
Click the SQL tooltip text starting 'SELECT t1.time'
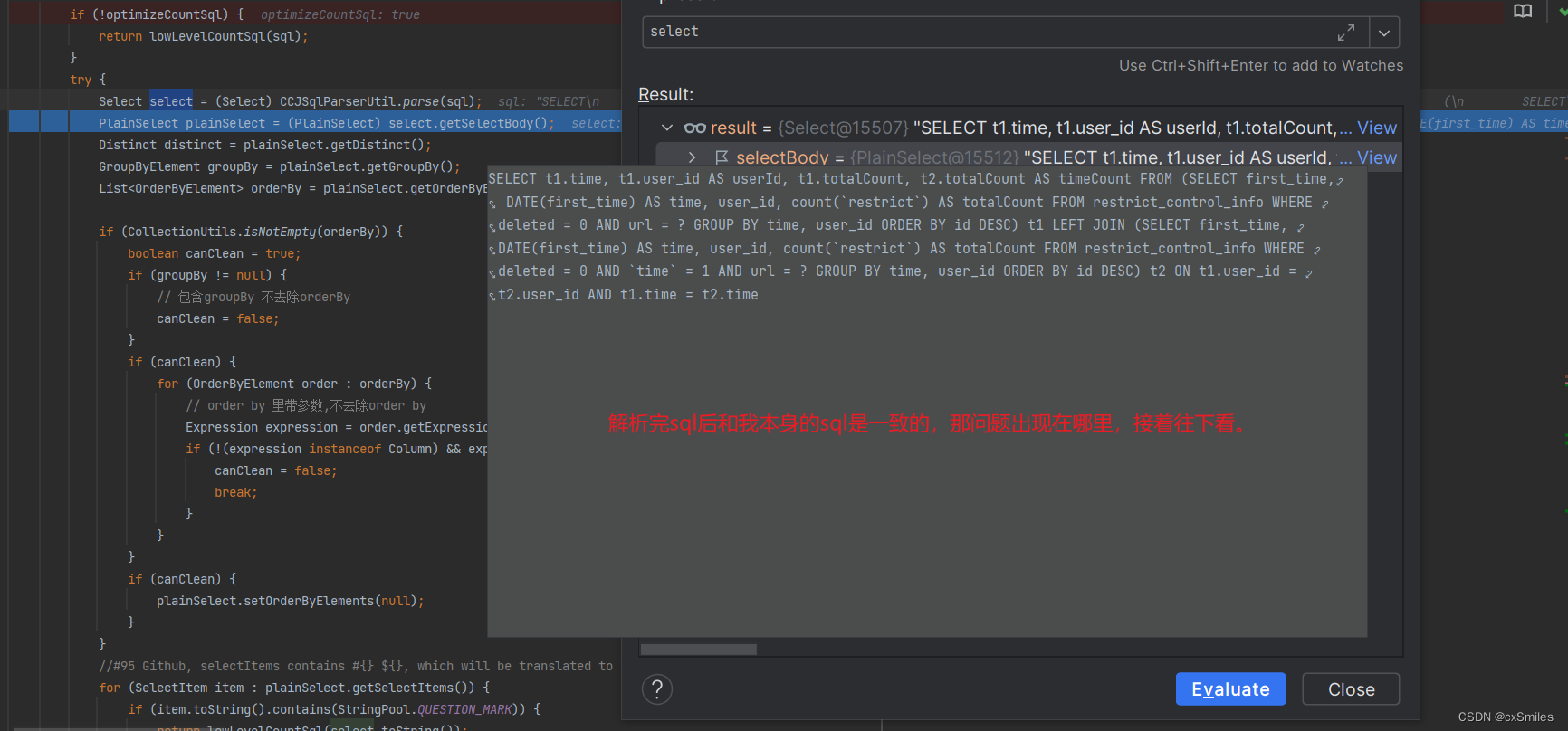point(914,237)
